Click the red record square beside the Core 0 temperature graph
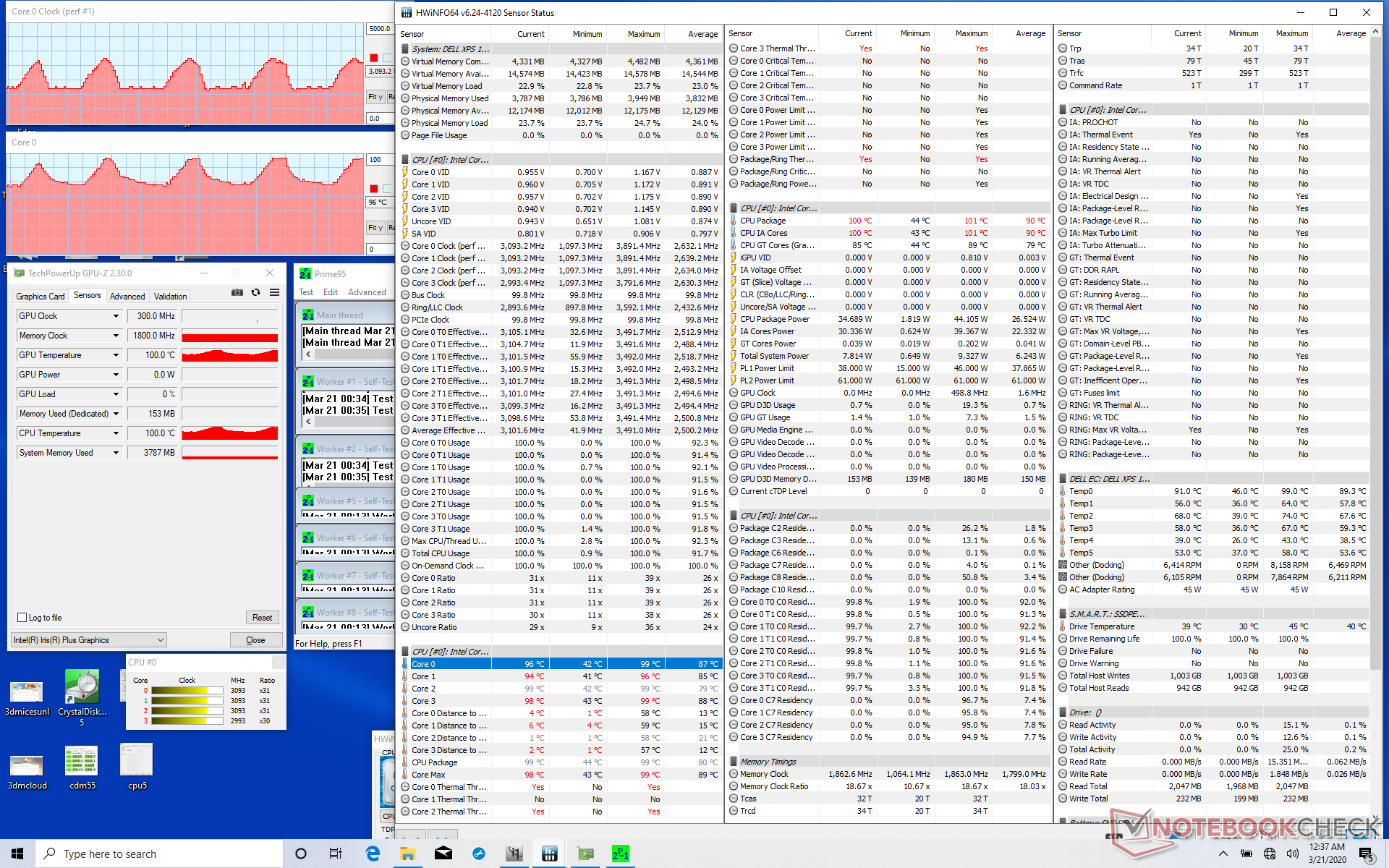Viewport: 1389px width, 868px height. (x=374, y=189)
